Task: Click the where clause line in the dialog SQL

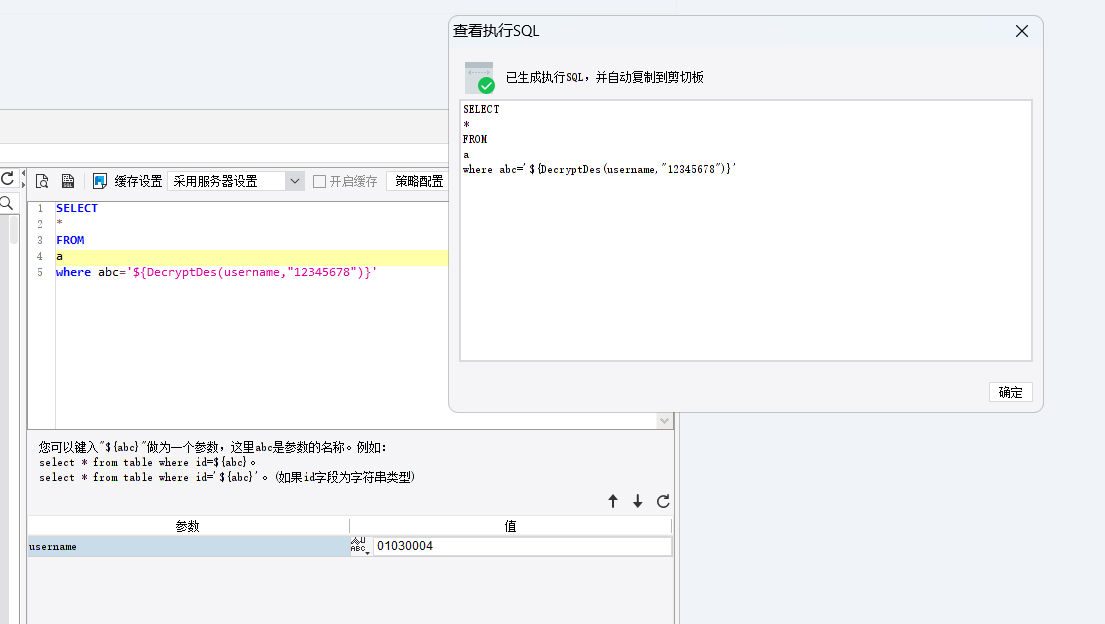Action: click(599, 169)
